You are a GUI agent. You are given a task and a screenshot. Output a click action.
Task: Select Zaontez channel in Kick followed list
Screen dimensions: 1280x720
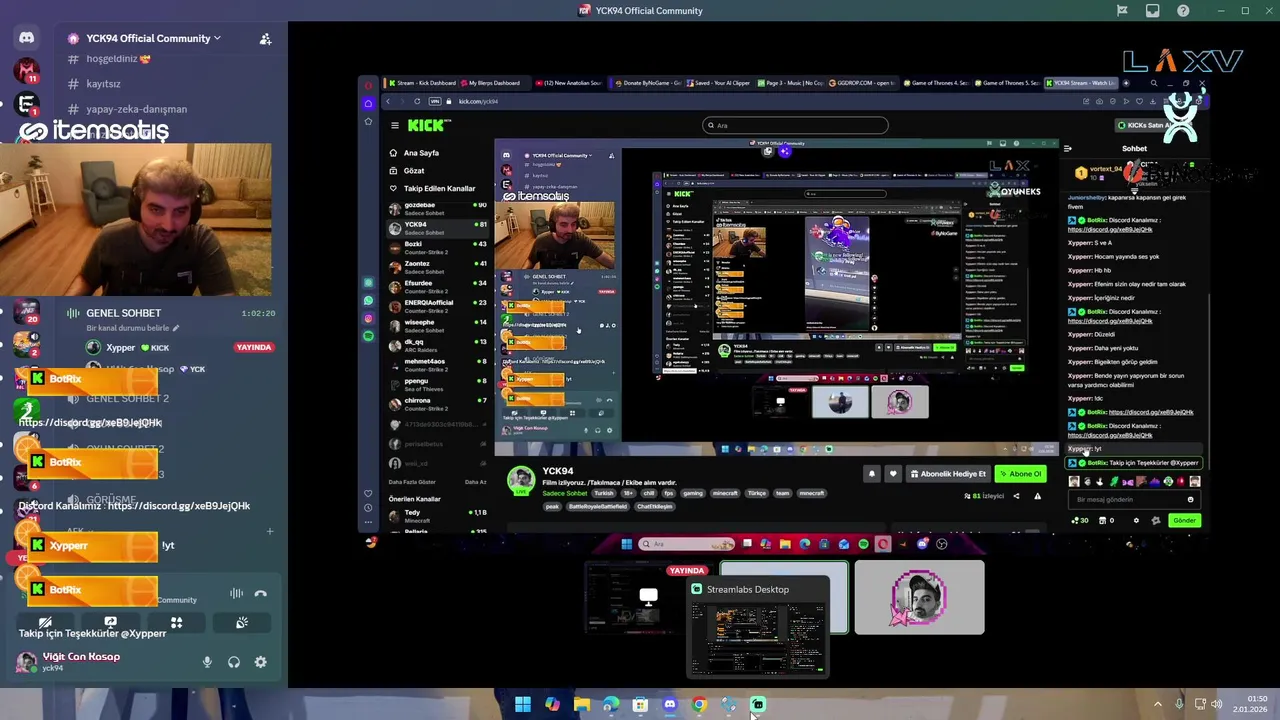coord(438,266)
